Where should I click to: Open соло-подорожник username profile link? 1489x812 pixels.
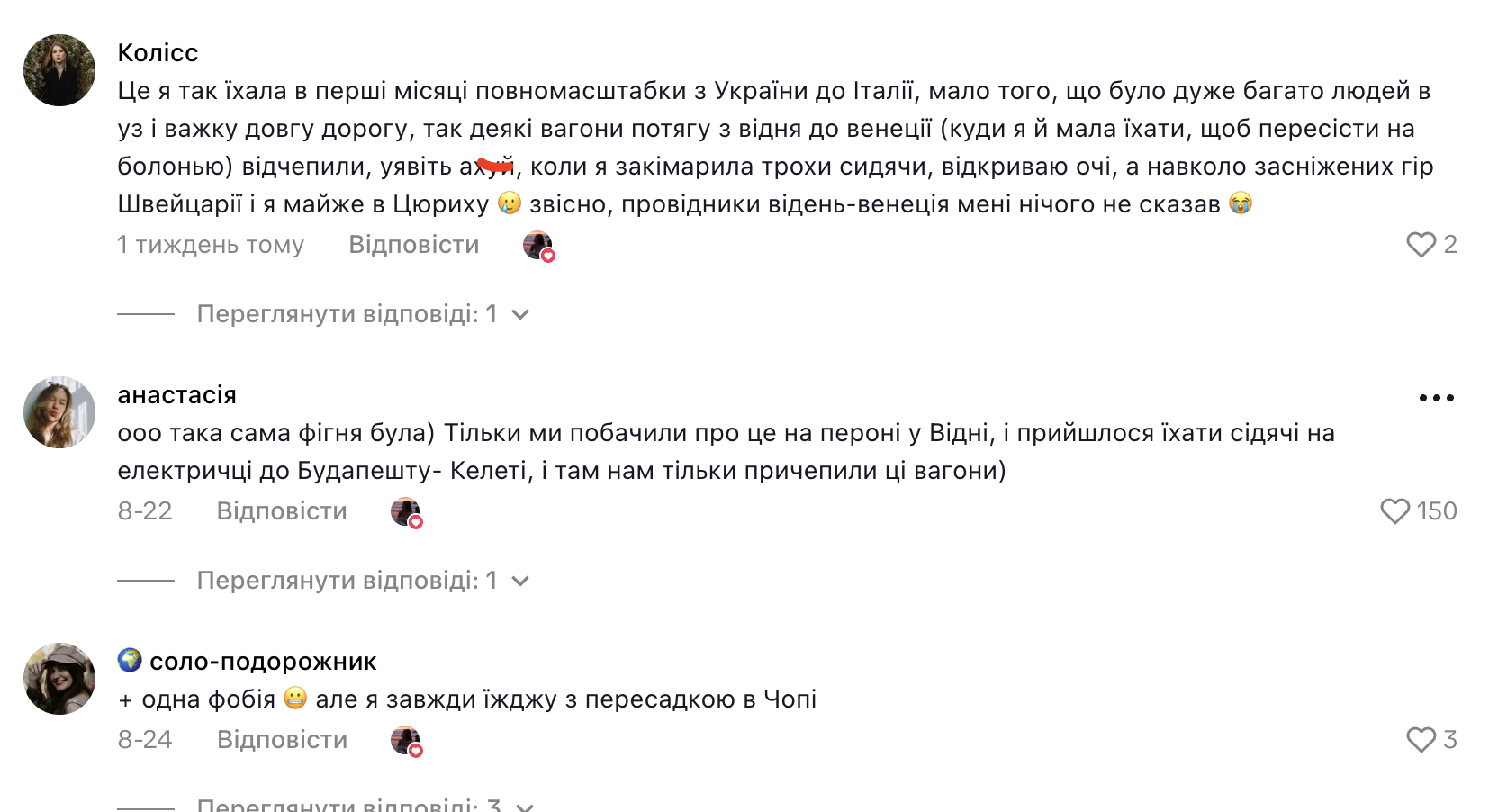(x=263, y=662)
